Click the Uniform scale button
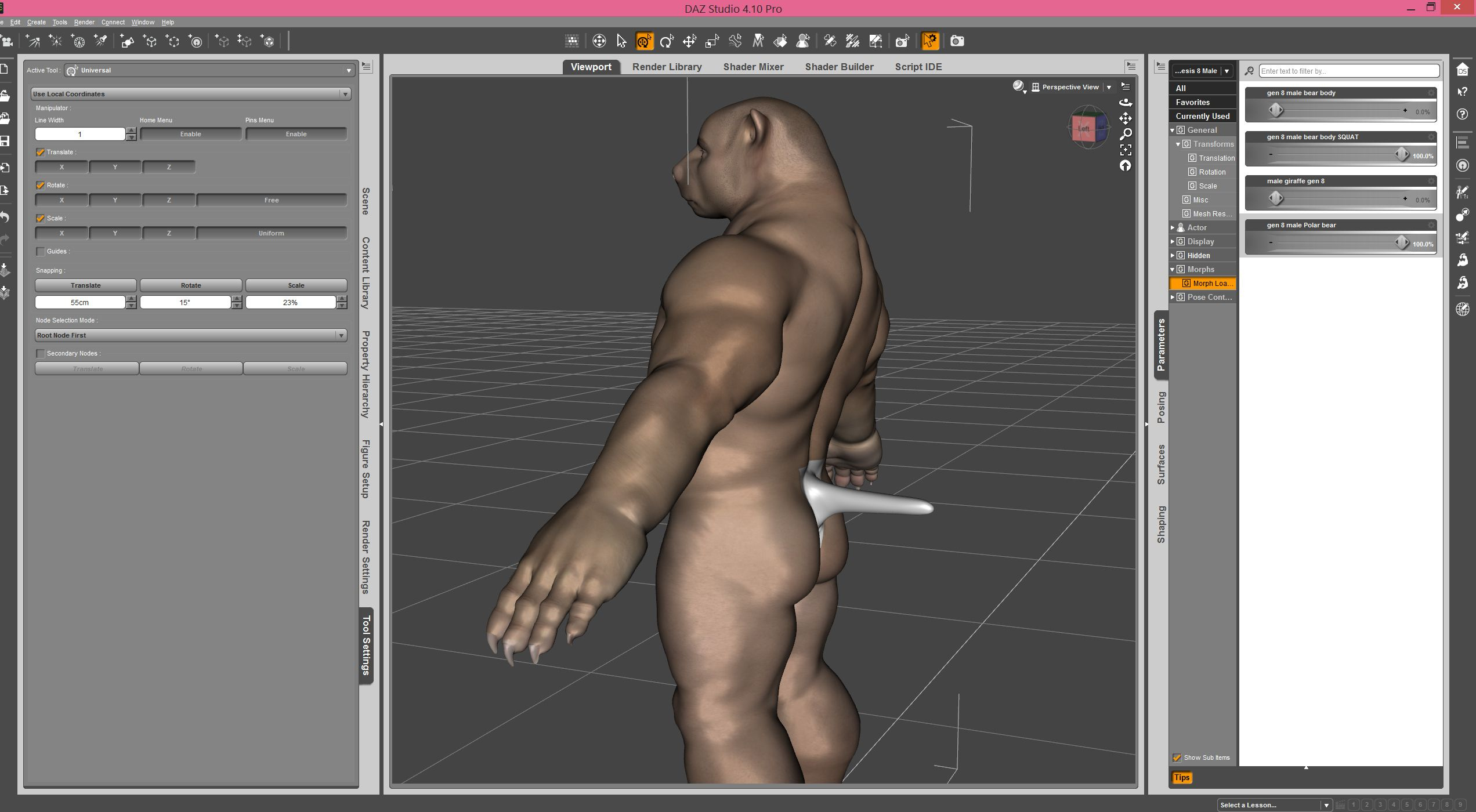Image resolution: width=1476 pixels, height=812 pixels. pos(271,233)
